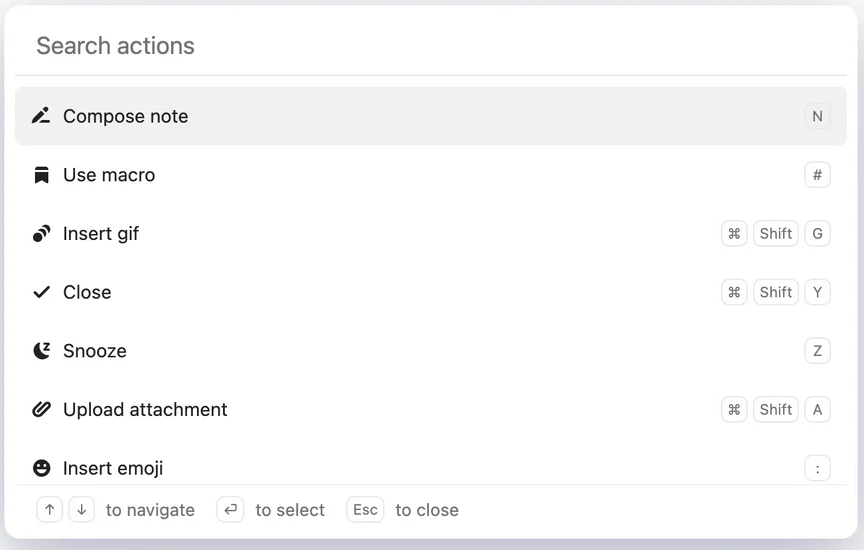Viewport: 864px width, 550px height.
Task: Click the Insert gif icon
Action: [41, 234]
